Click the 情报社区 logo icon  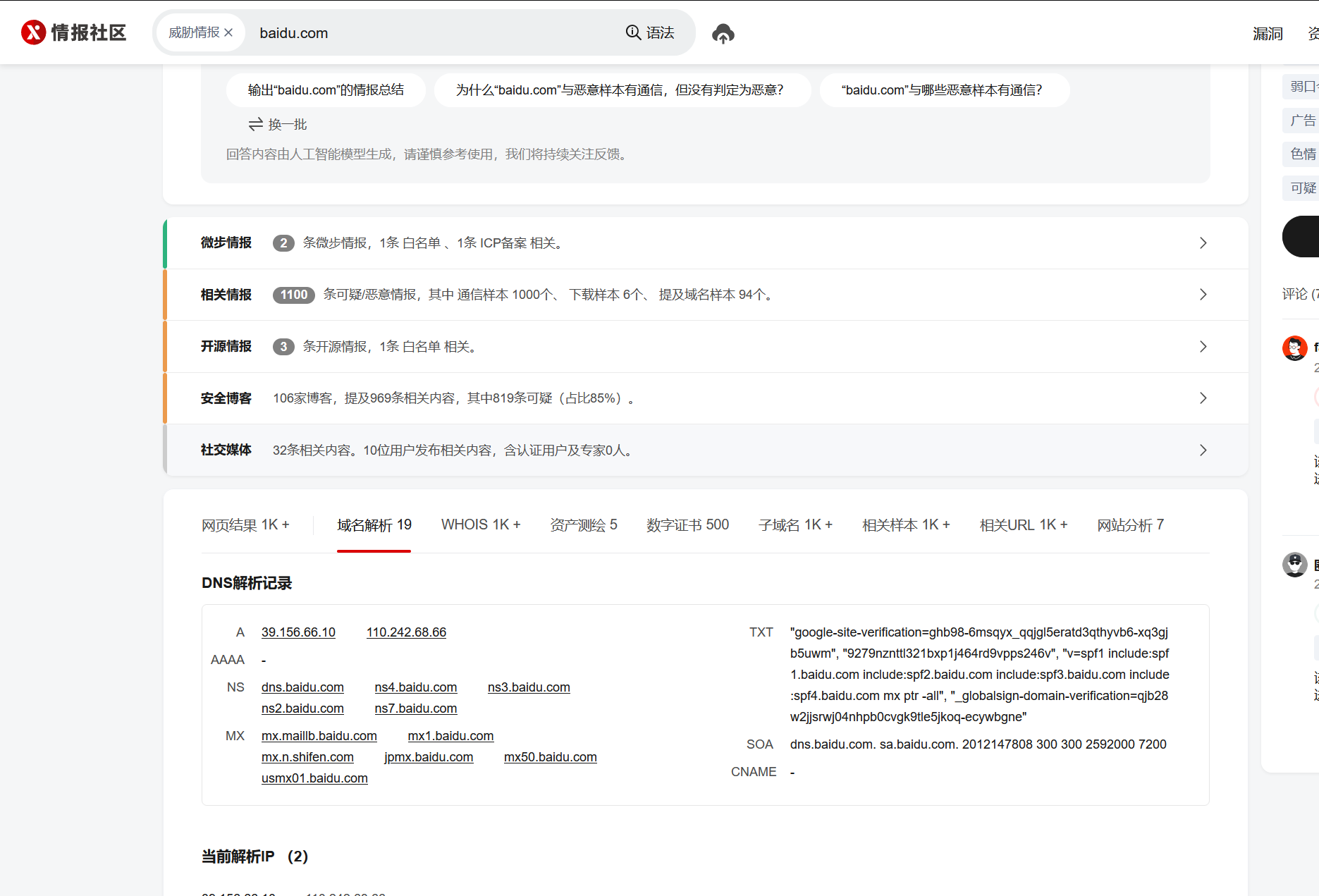click(33, 32)
